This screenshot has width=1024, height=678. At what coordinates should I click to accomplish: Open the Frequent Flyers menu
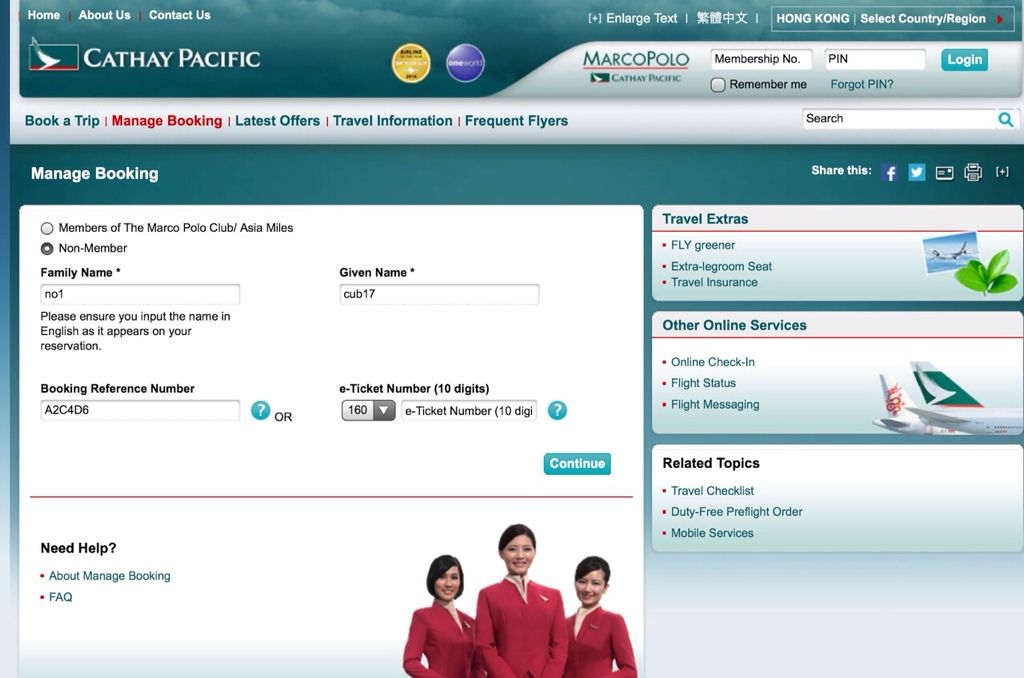517,121
